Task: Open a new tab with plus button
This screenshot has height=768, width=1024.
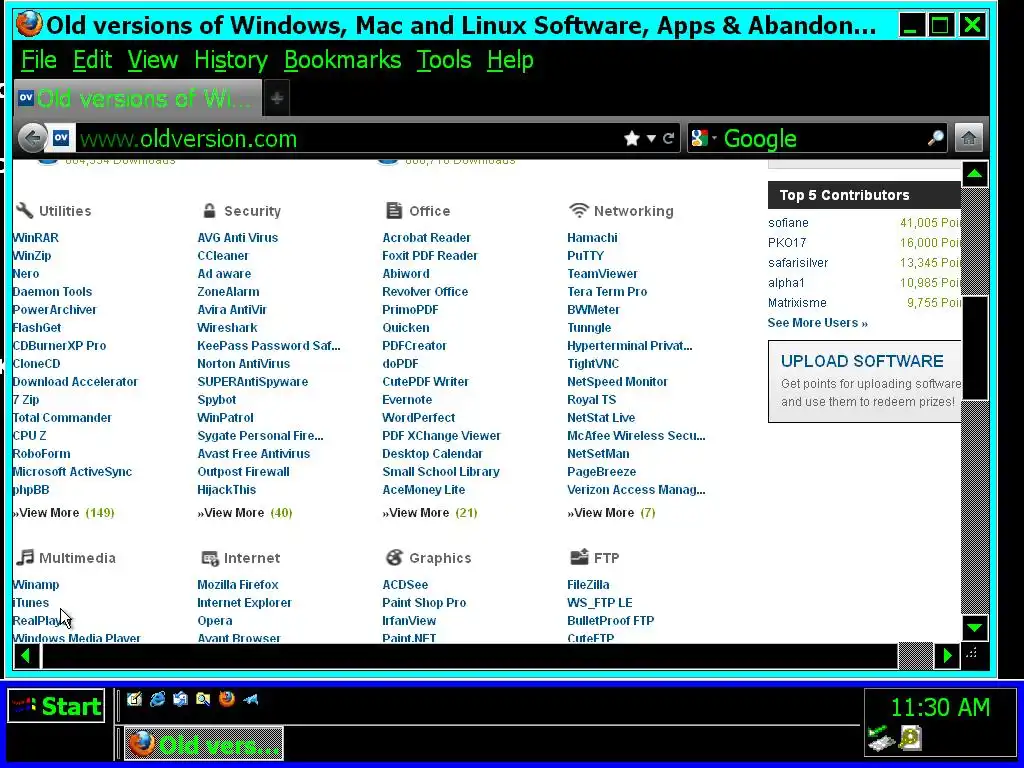Action: tap(277, 99)
